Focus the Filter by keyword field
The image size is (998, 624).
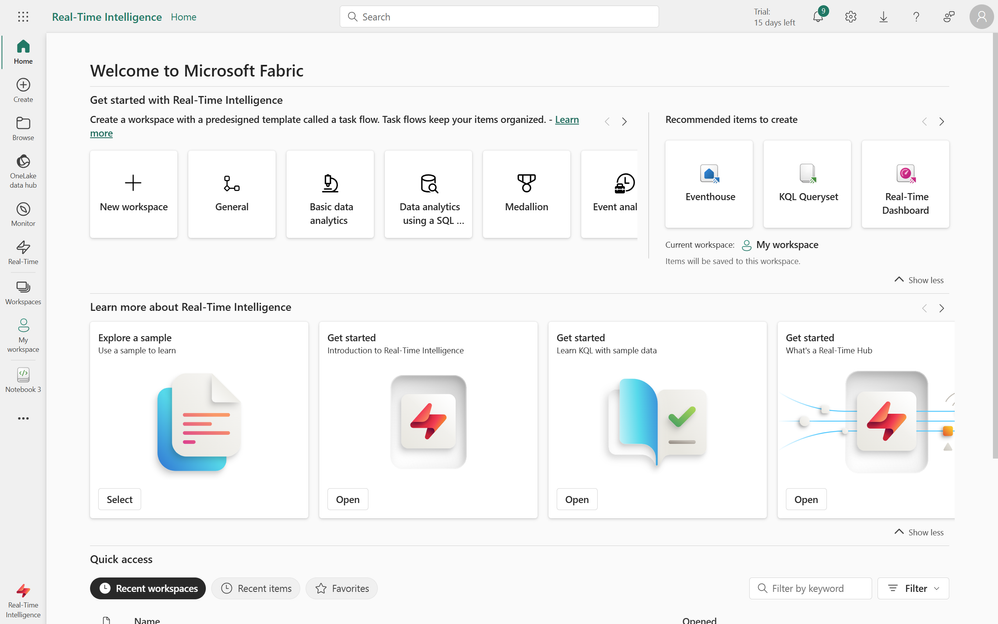810,588
